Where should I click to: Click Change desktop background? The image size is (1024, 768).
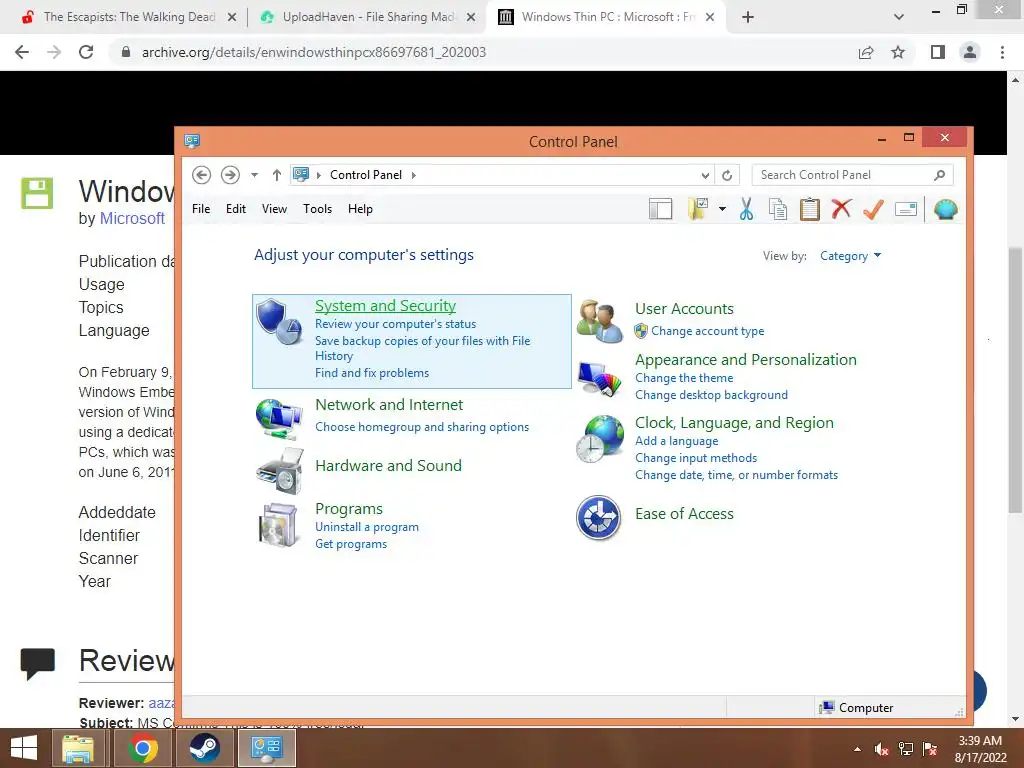coord(711,395)
